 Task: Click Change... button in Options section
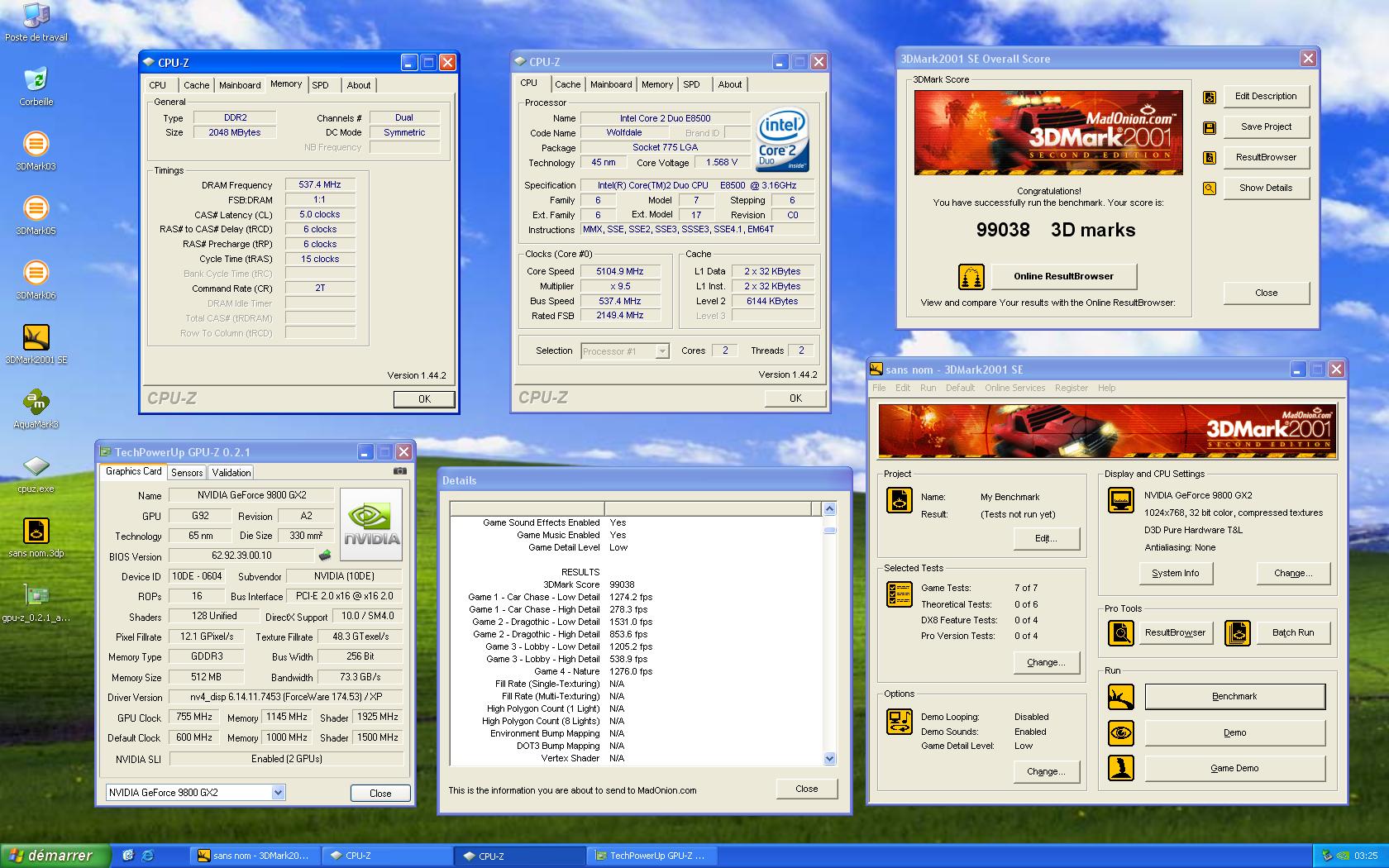(x=1046, y=771)
